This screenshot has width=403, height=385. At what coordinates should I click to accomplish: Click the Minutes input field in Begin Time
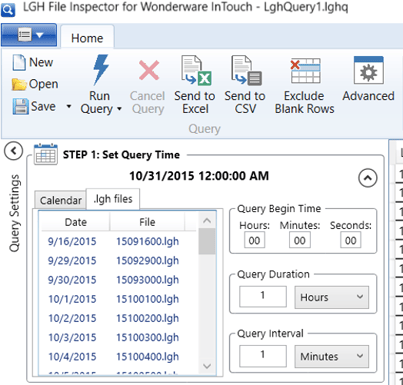300,240
